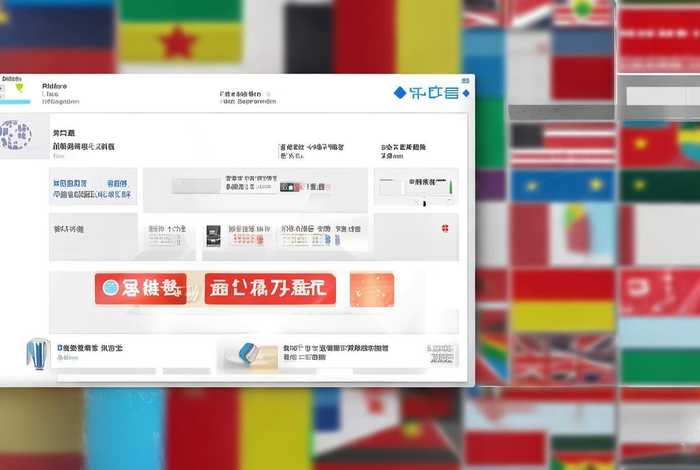The width and height of the screenshot is (700, 470).
Task: Click the small red flower icon on the right card
Action: point(445,229)
